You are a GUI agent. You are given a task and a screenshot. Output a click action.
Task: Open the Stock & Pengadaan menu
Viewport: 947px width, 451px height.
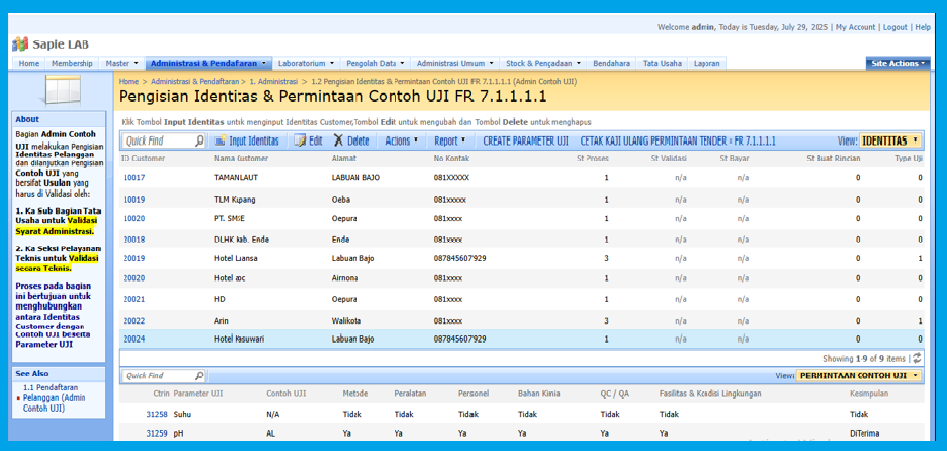[541, 63]
